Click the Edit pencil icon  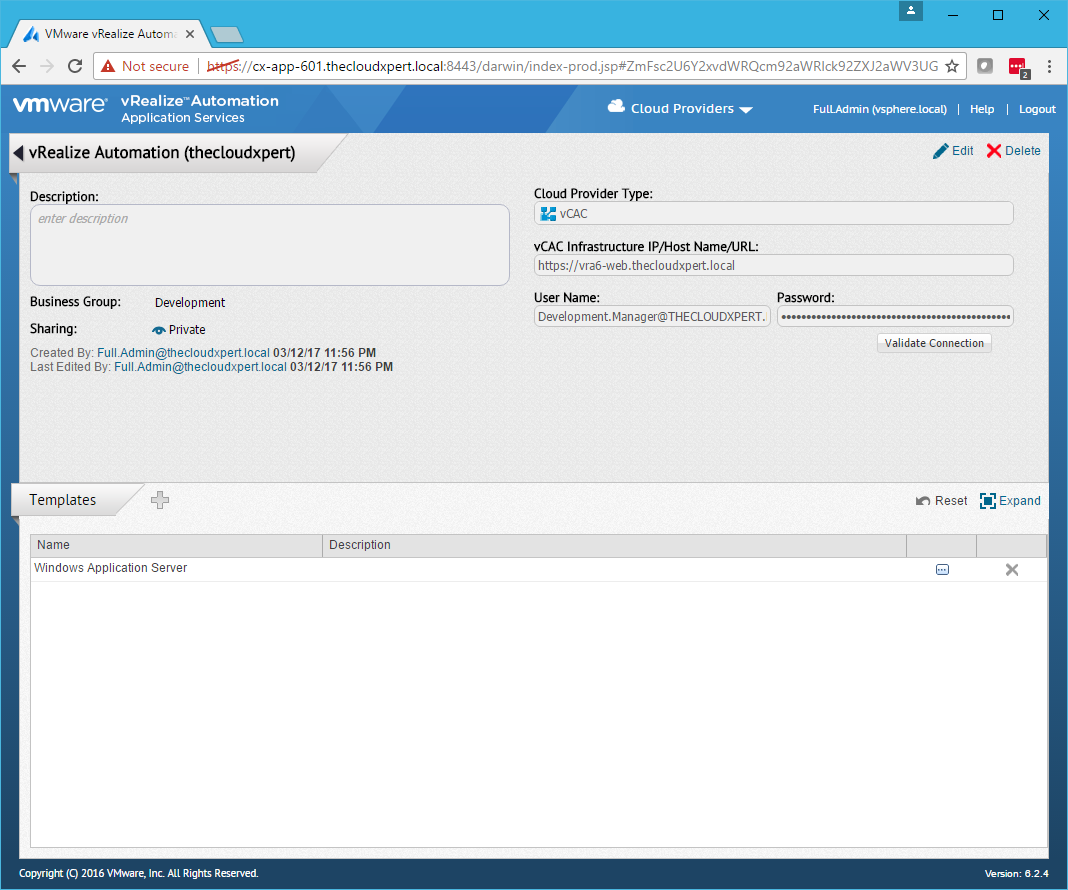(x=941, y=151)
